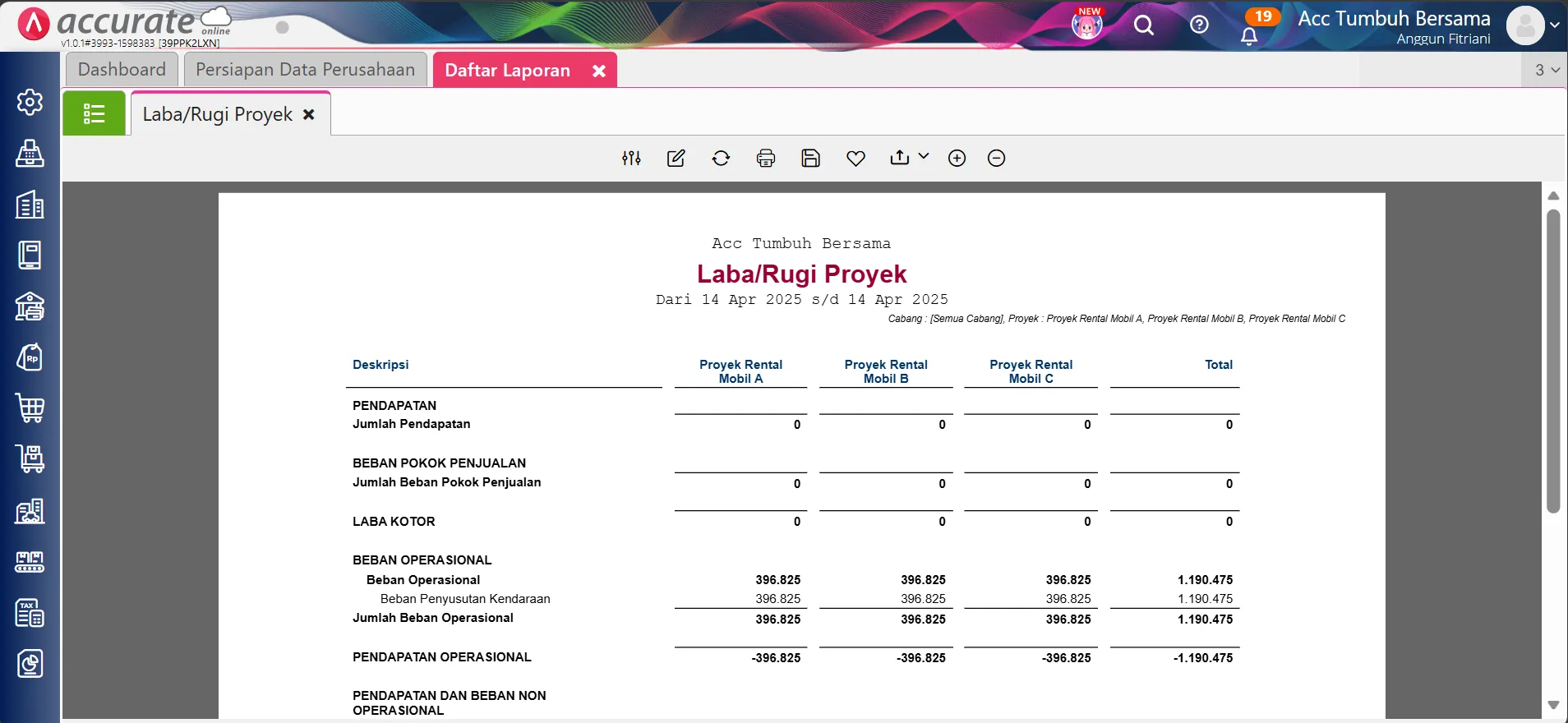Viewport: 1568px width, 723px height.
Task: Save the report with the floppy disk icon
Action: pyautogui.click(x=811, y=159)
